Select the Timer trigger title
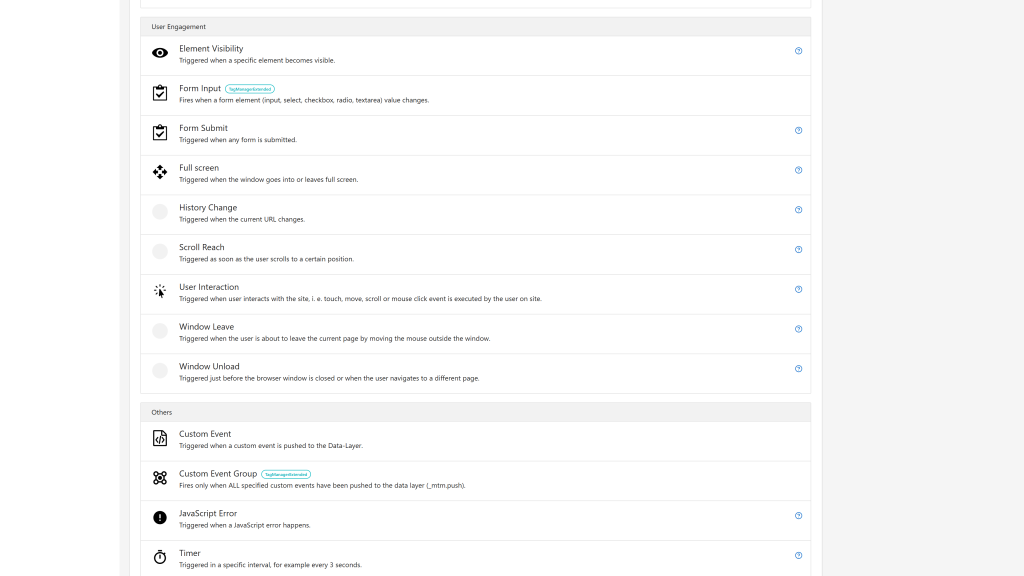The image size is (1024, 576). pos(189,553)
